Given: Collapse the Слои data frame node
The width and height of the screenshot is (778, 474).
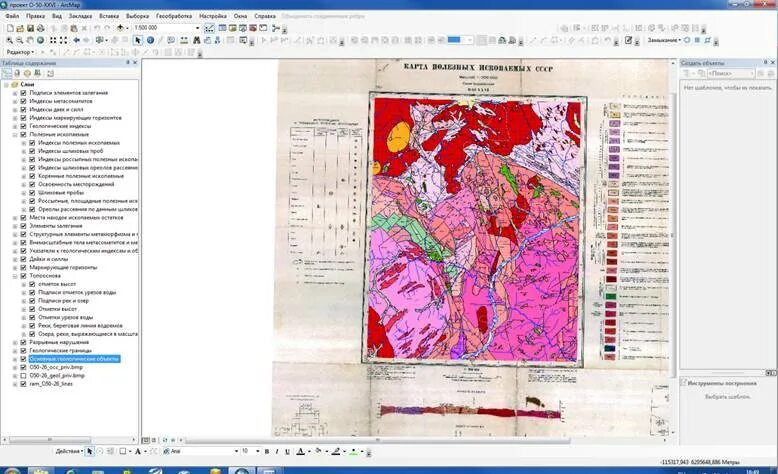Looking at the screenshot, I should click(6, 84).
